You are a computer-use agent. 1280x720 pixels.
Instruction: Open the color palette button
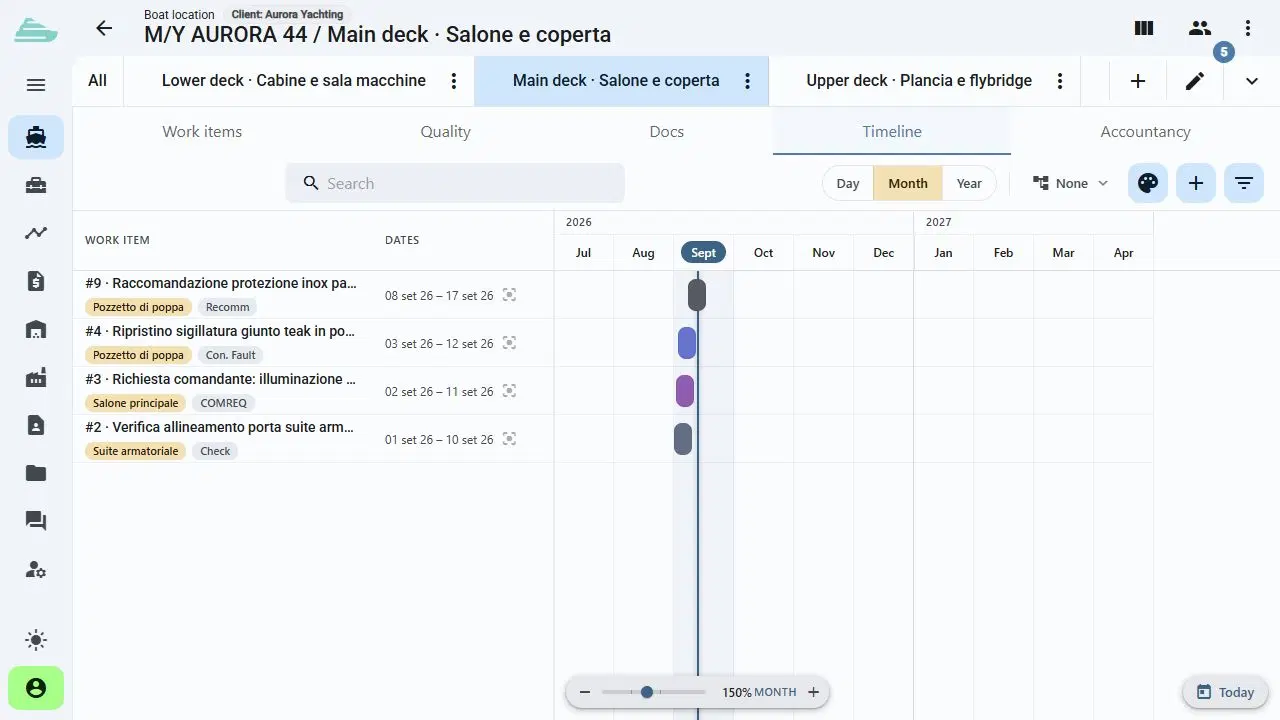1148,183
